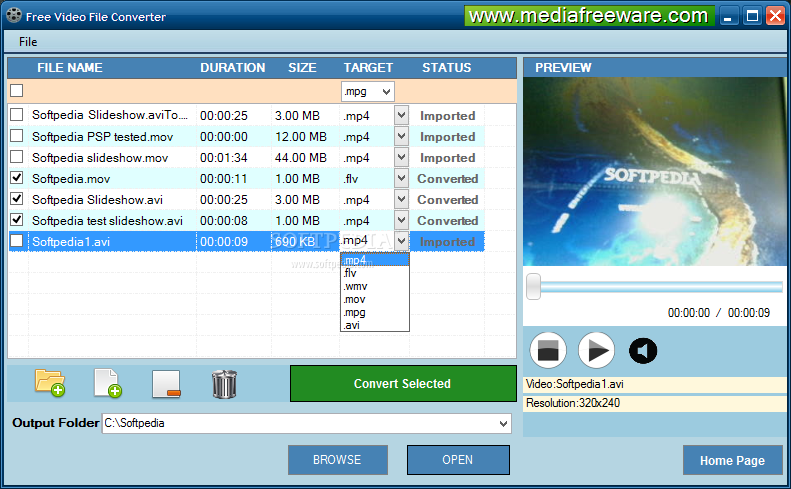
Task: Check the Softpedia1.avi checkbox
Action: tap(17, 241)
